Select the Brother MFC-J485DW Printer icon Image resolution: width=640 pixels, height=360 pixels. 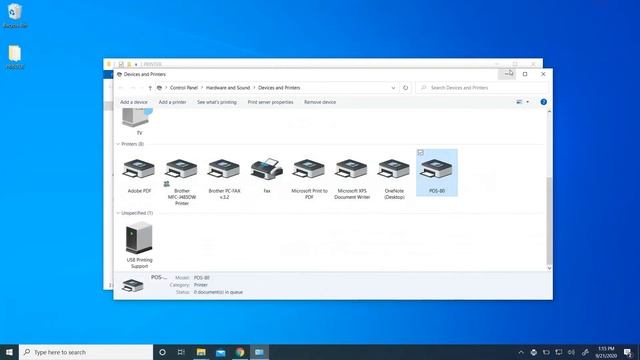(182, 169)
